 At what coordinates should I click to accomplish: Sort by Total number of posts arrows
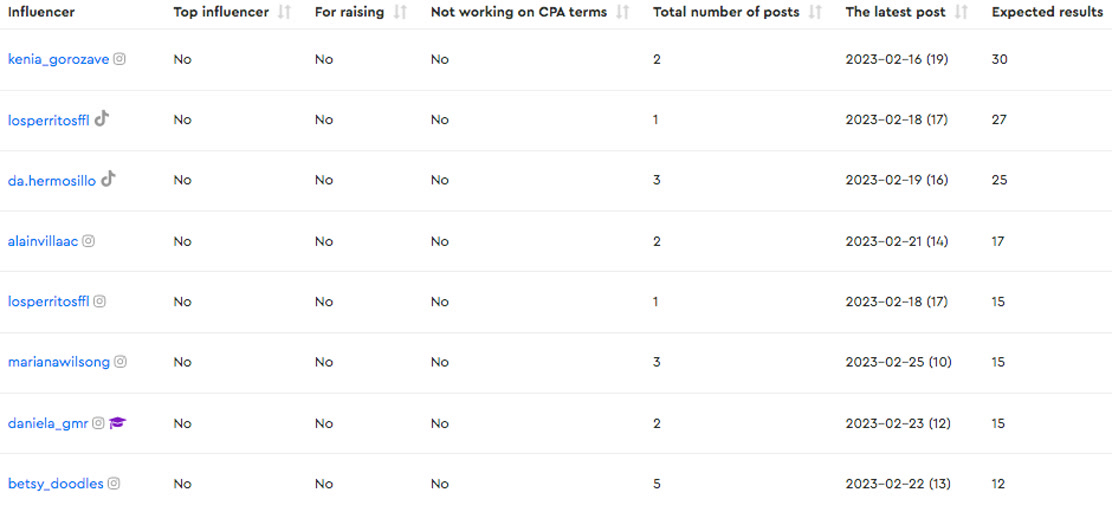816,12
